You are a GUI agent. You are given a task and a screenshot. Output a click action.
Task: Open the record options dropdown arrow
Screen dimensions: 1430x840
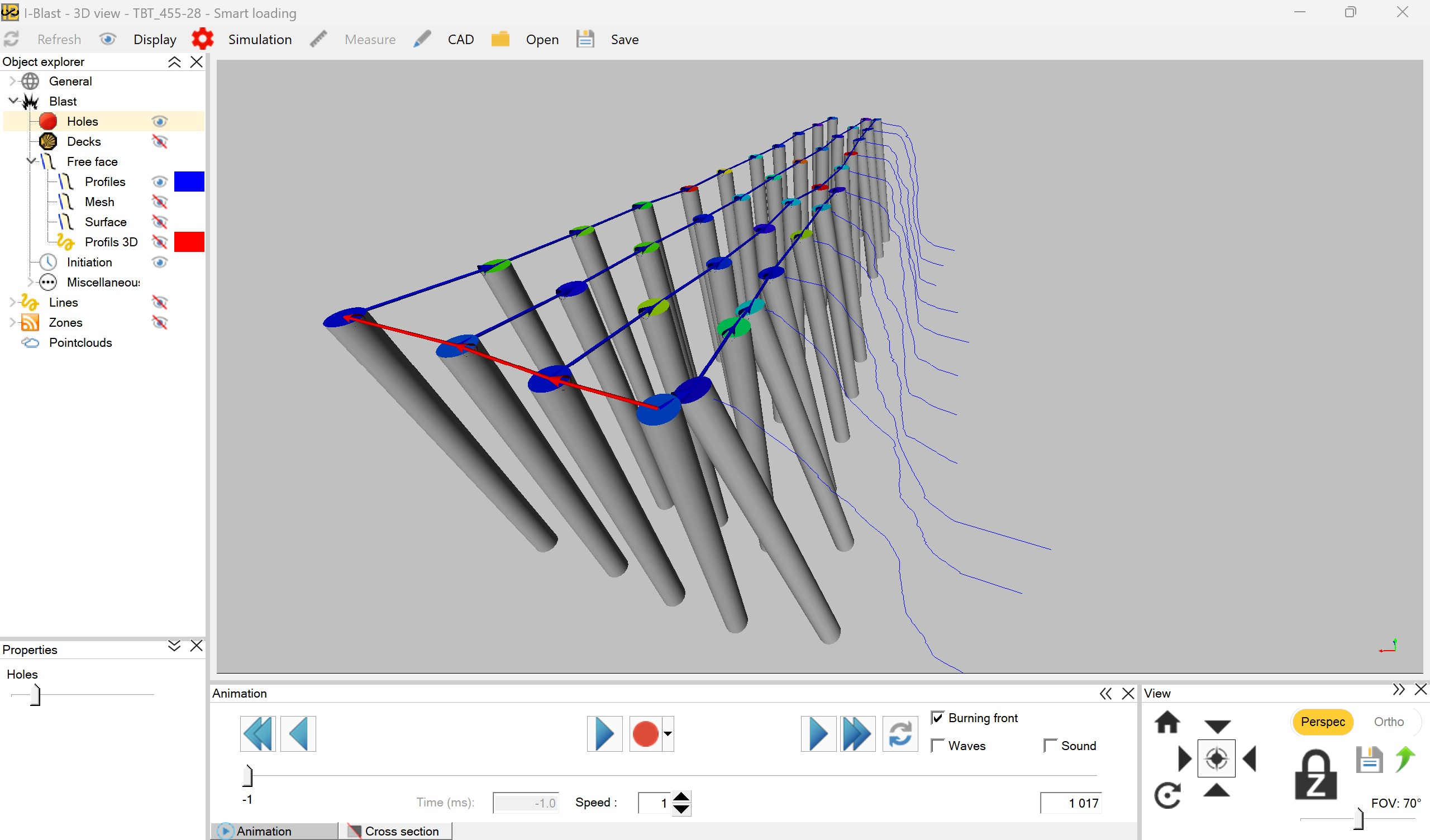(667, 733)
